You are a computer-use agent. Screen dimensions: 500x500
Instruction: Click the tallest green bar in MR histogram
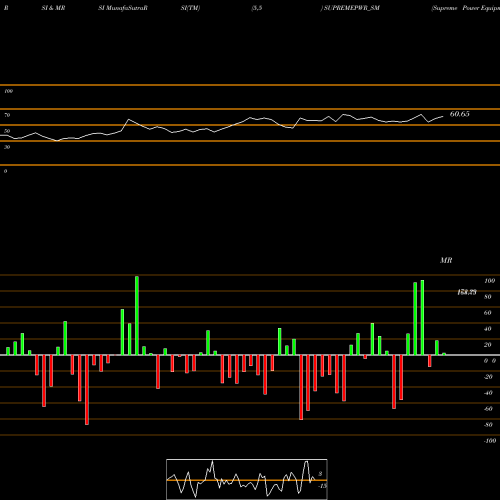click(x=137, y=315)
